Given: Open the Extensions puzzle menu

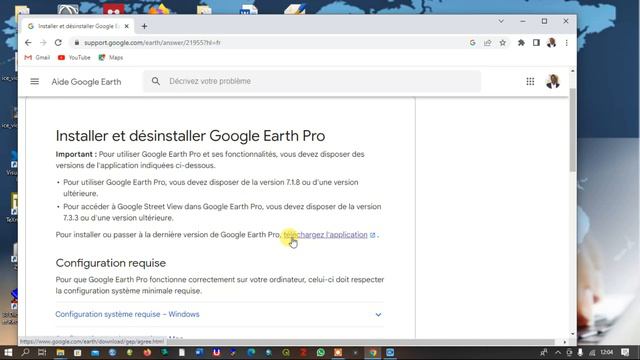Looking at the screenshot, I should coord(521,42).
